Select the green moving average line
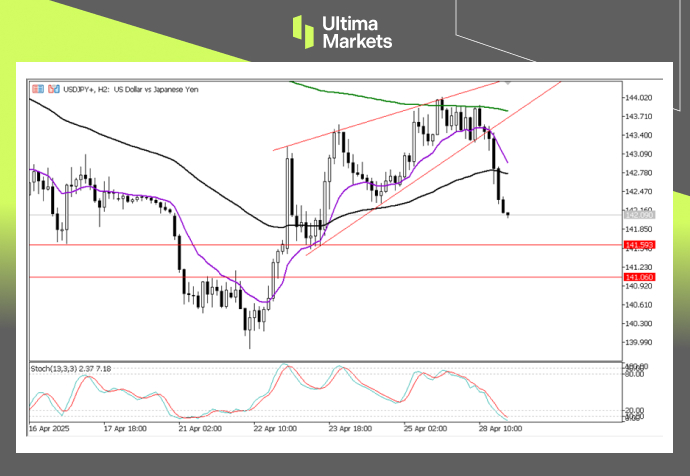 click(400, 102)
